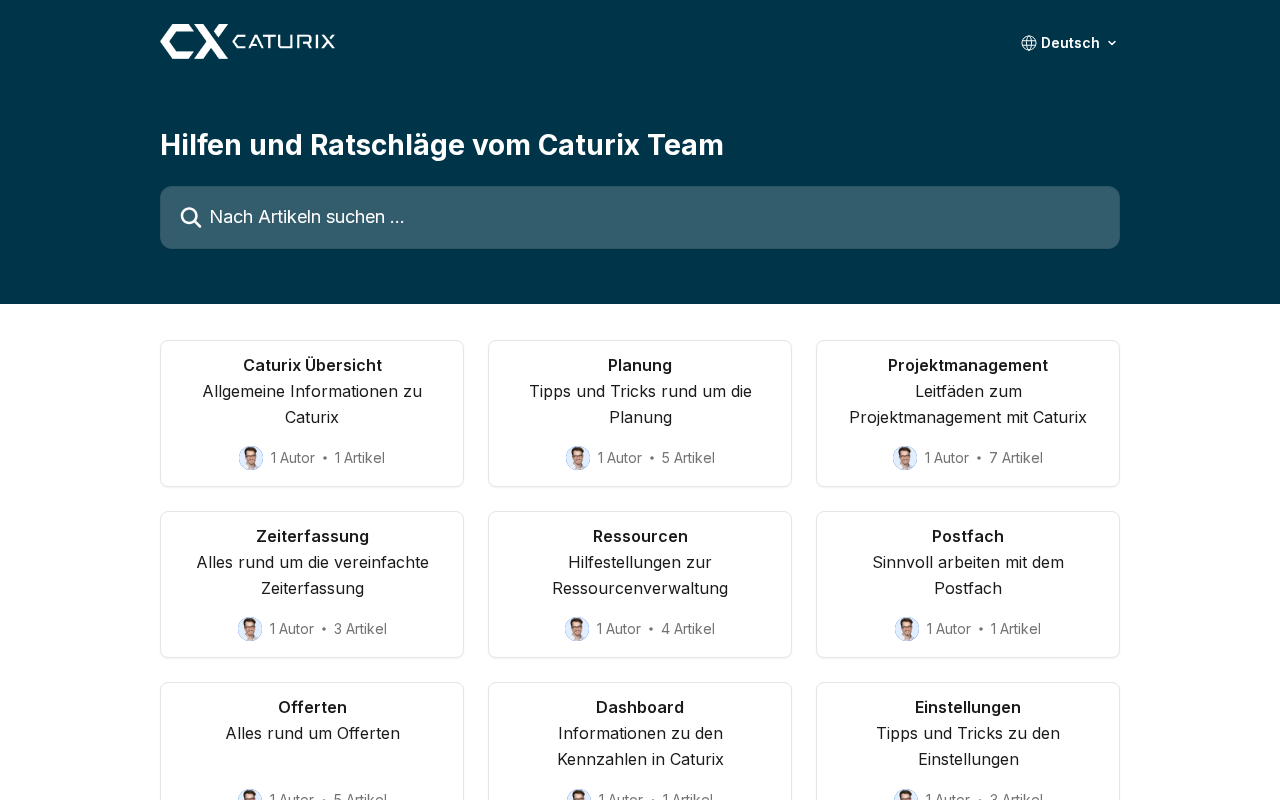
Task: Open the Offerten collection
Action: coord(312,708)
